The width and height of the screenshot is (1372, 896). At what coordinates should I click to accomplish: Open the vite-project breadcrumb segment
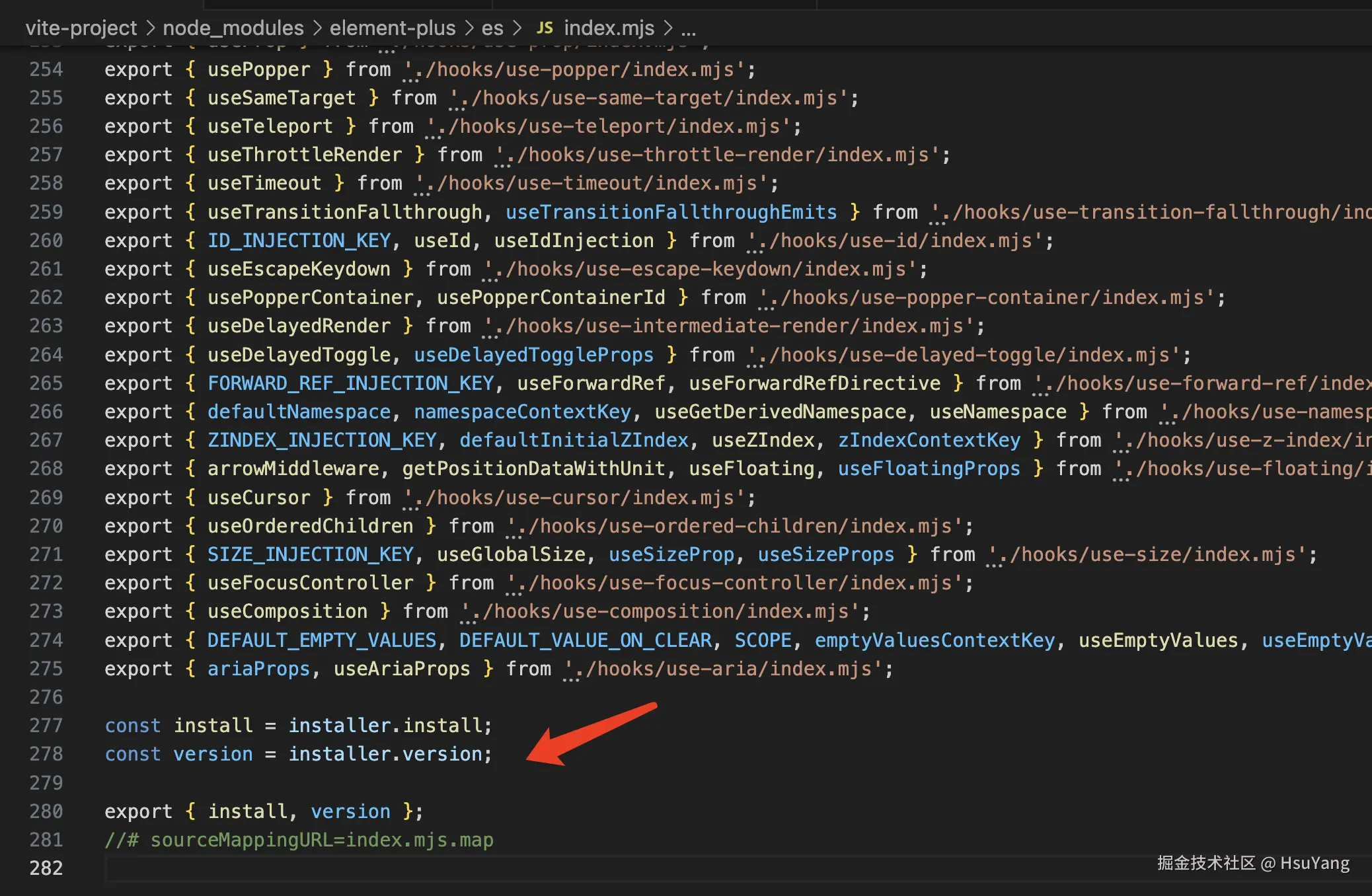pyautogui.click(x=81, y=28)
